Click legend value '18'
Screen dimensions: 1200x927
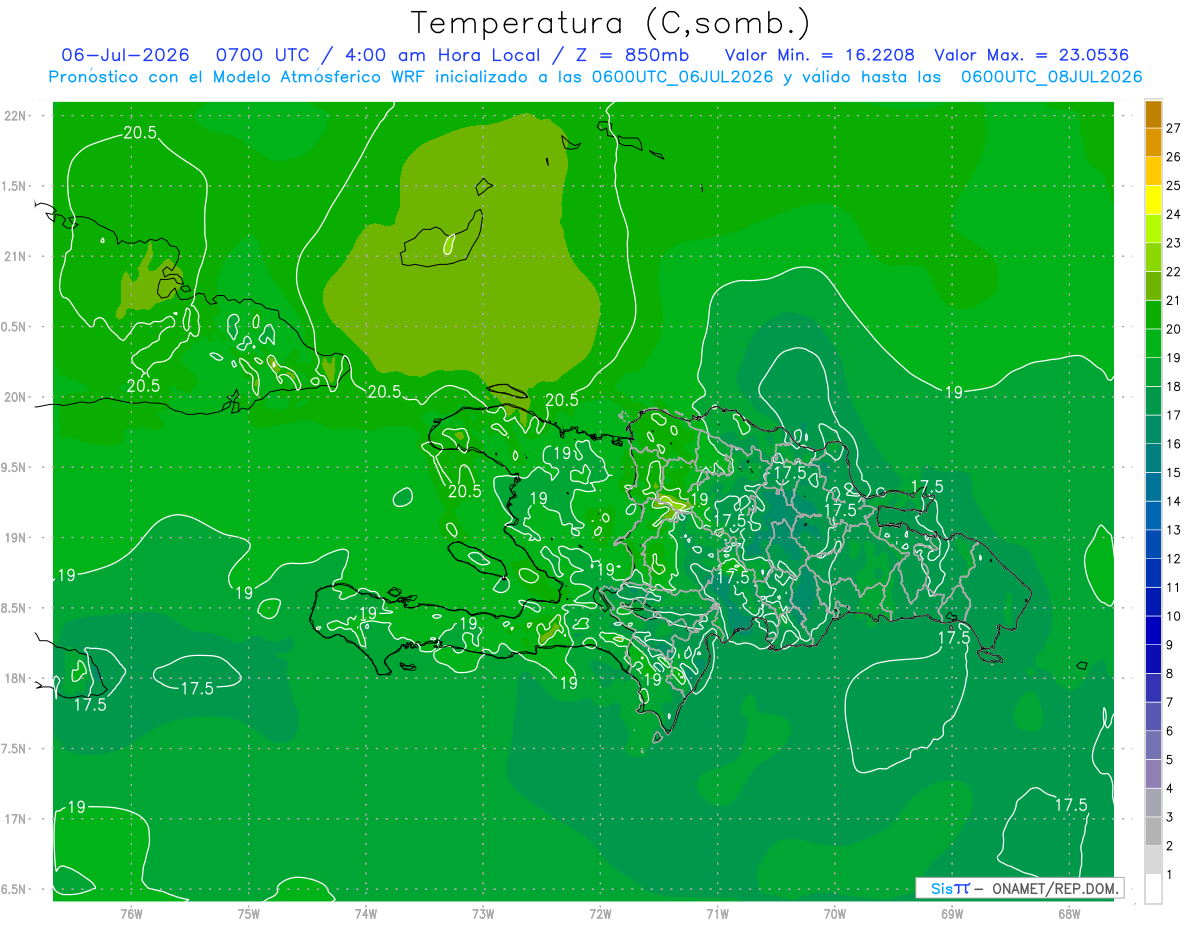tap(1174, 386)
